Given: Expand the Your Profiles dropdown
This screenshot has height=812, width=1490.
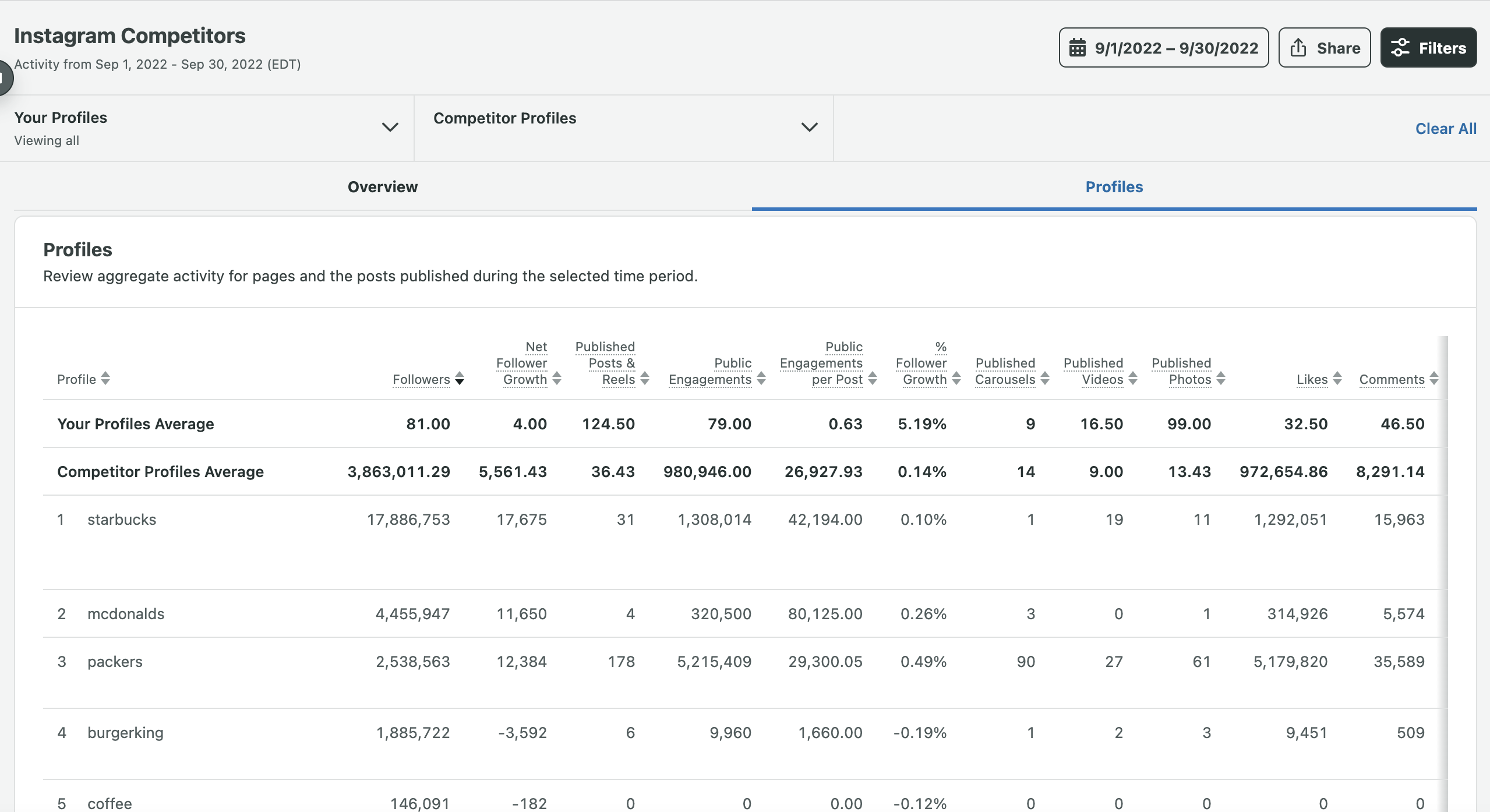Looking at the screenshot, I should (x=390, y=128).
